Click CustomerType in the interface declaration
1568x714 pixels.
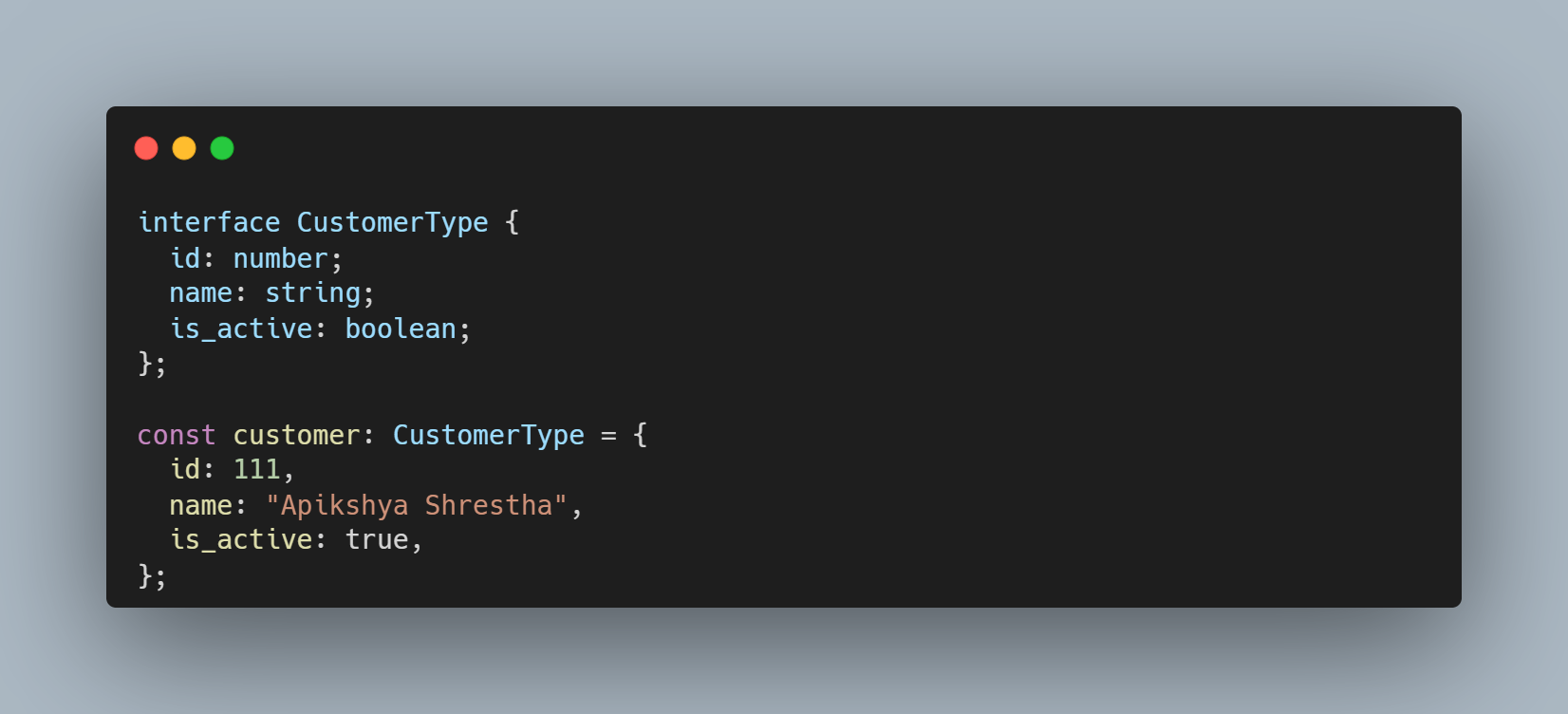coord(392,222)
